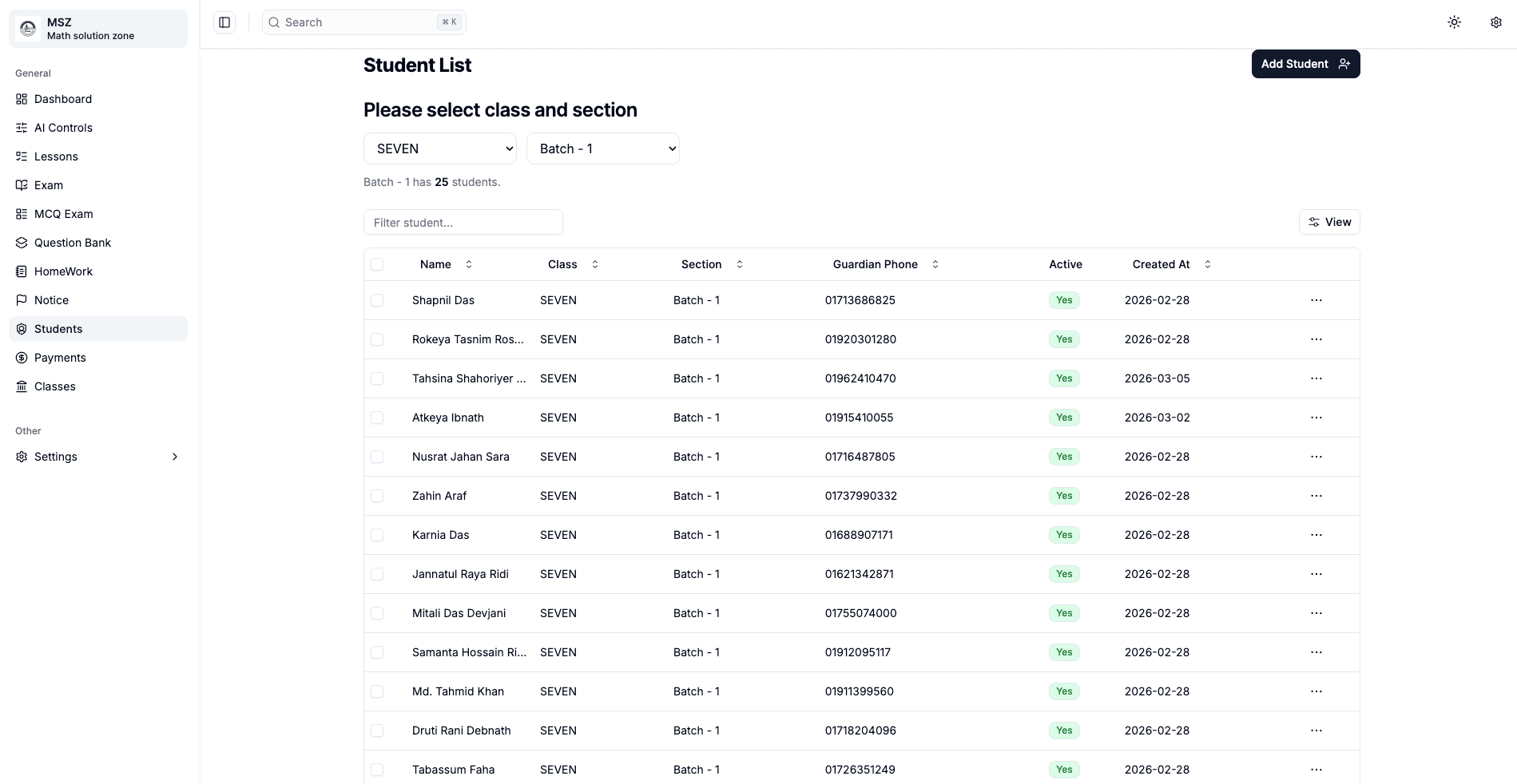1517x784 pixels.
Task: Select Rokeya Tasnim row checkbox
Action: (377, 339)
